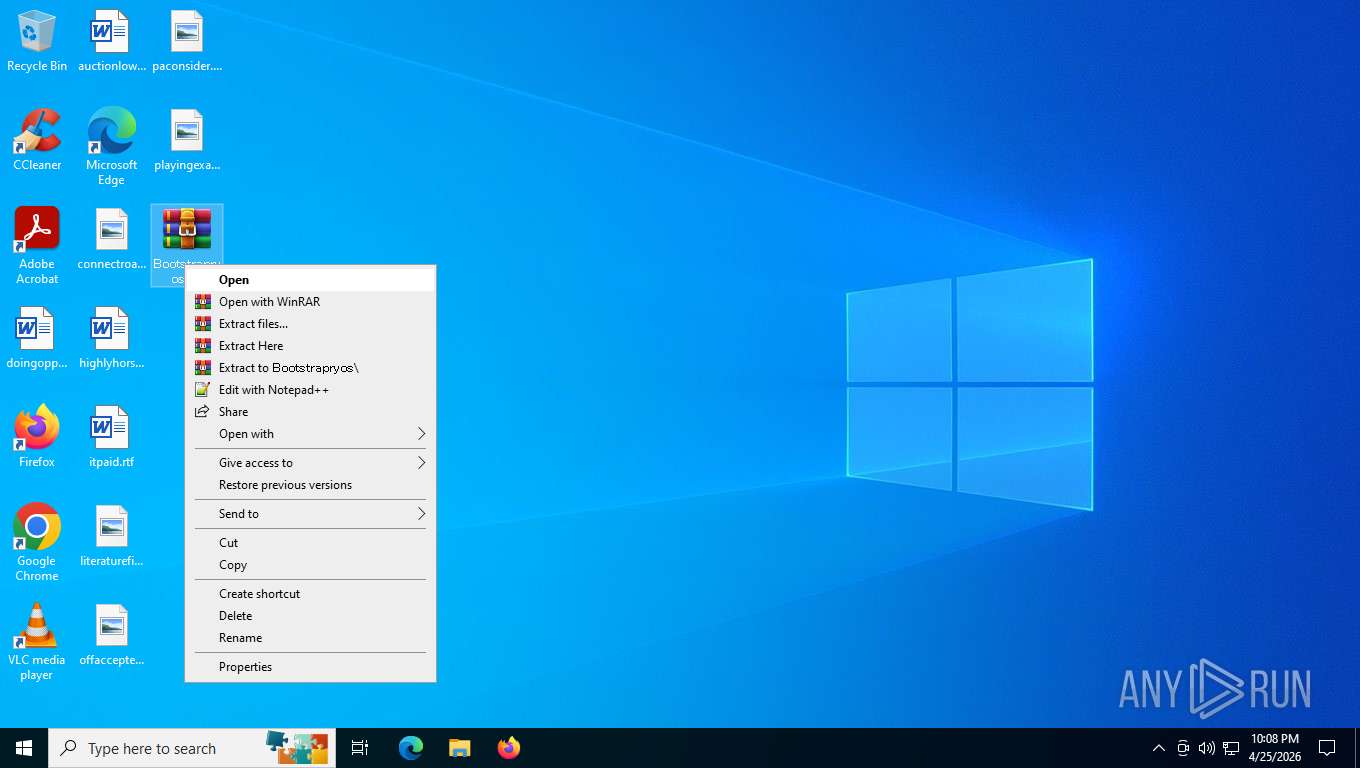Open Task View from the taskbar
This screenshot has width=1360, height=768.
[x=360, y=748]
